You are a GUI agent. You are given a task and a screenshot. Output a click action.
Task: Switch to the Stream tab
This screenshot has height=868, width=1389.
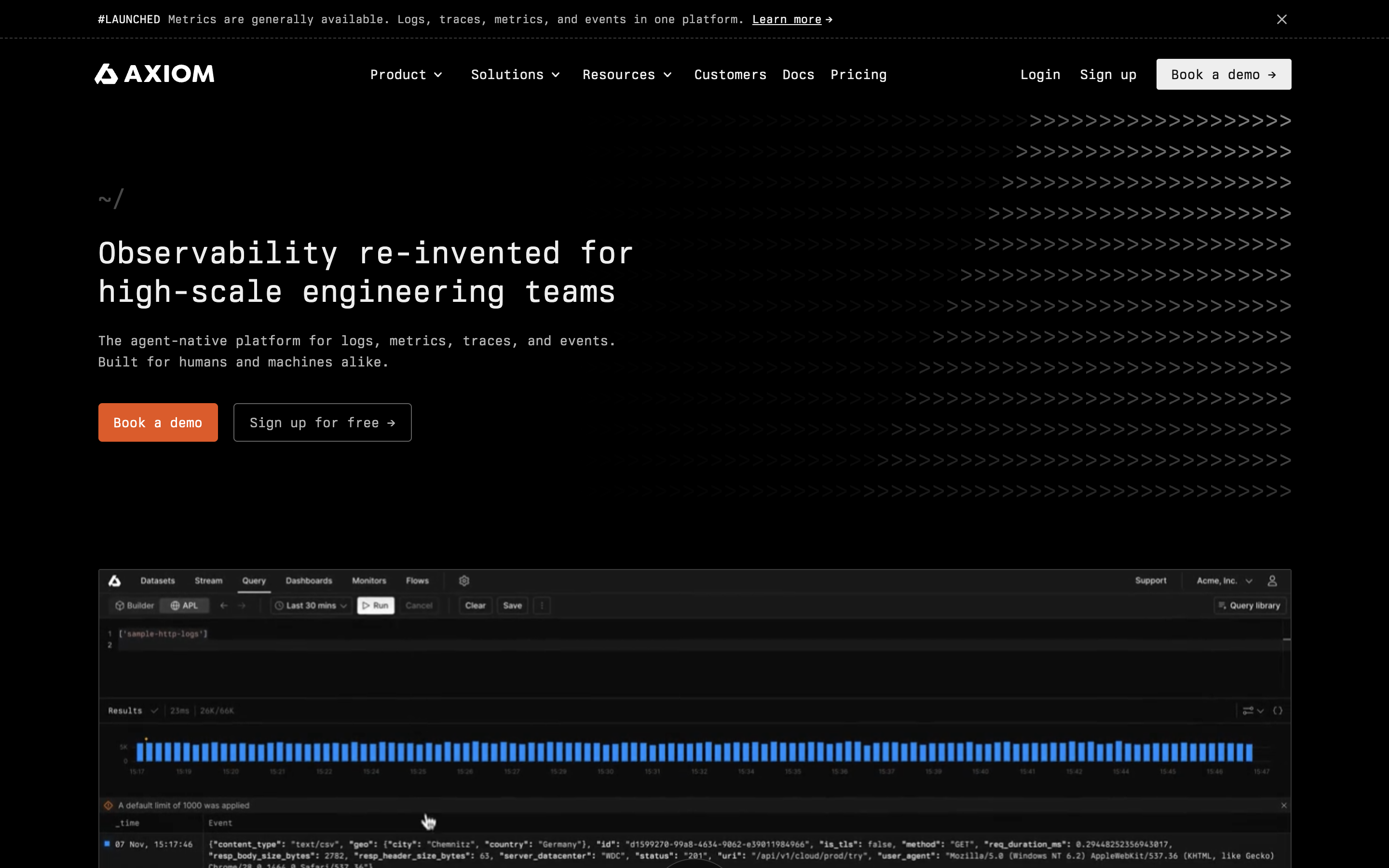click(208, 581)
